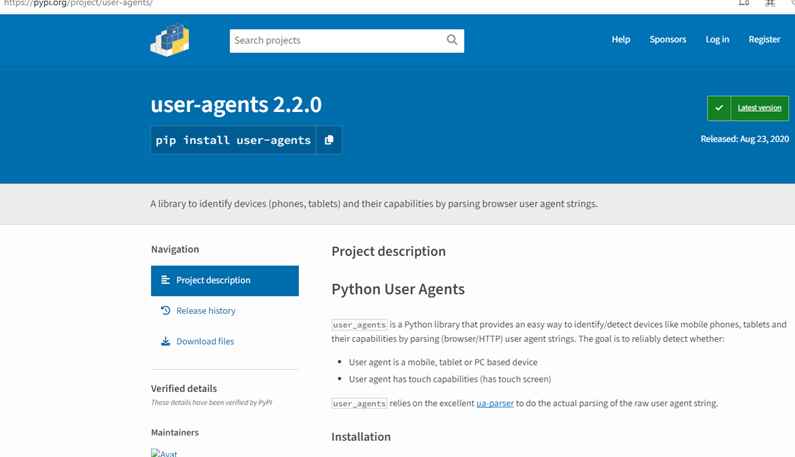This screenshot has width=795, height=457.
Task: Follow the ua-parser hyperlink
Action: point(494,403)
